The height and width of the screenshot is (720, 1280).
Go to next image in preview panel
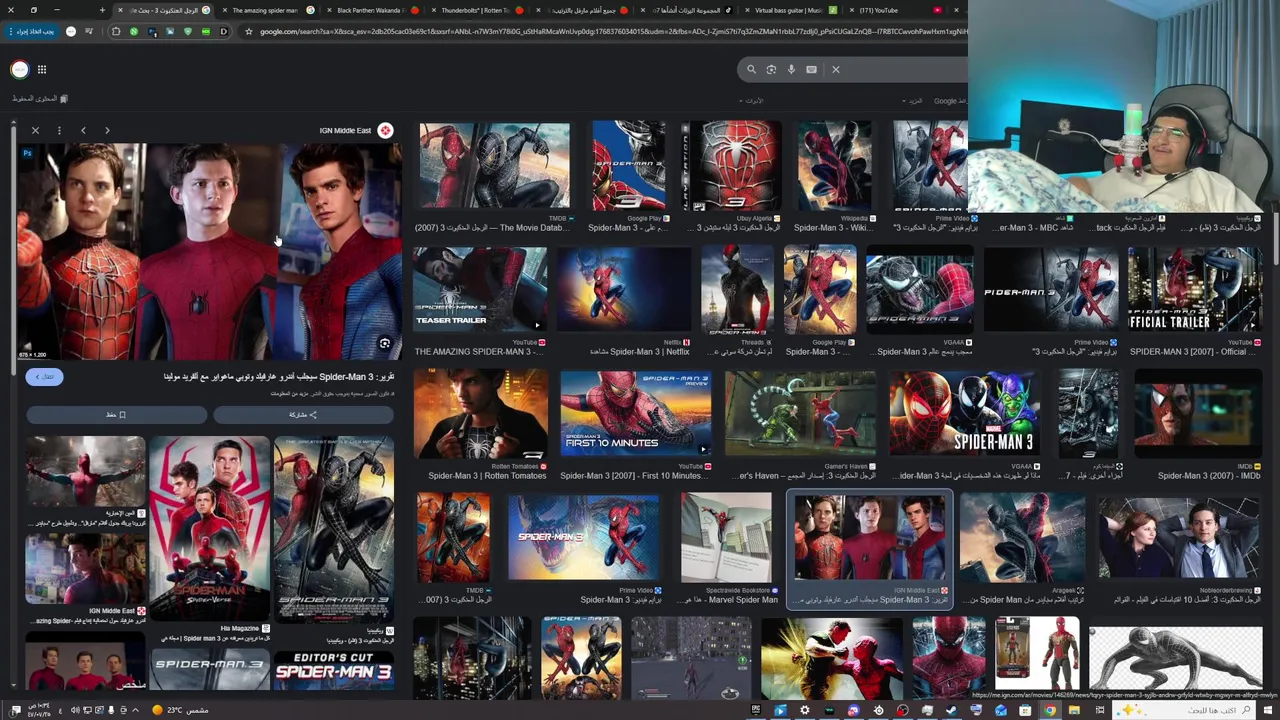tap(107, 130)
